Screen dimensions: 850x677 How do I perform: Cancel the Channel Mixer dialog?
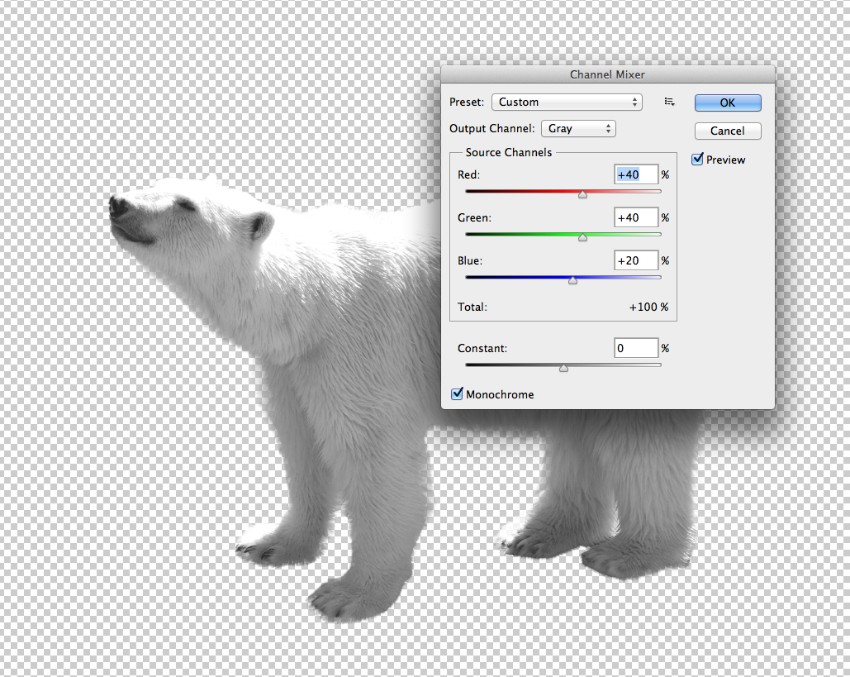pos(728,131)
